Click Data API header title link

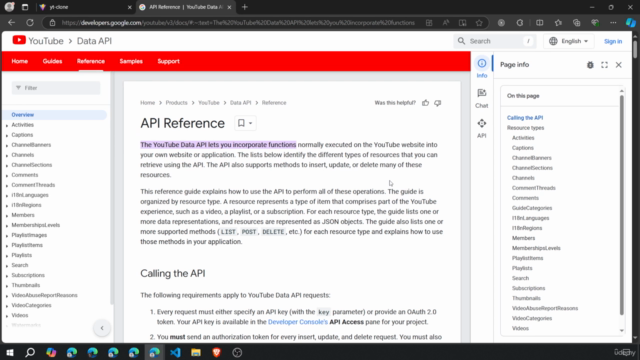pyautogui.click(x=94, y=41)
